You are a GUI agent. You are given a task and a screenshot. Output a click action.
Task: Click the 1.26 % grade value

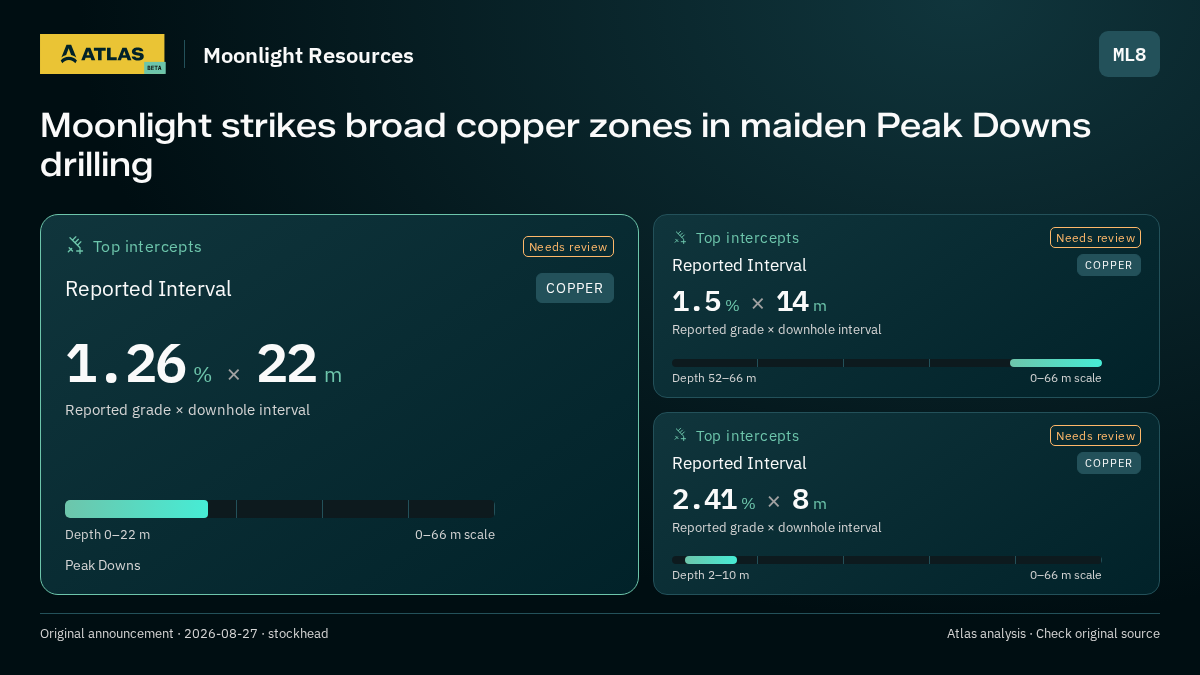coord(138,364)
